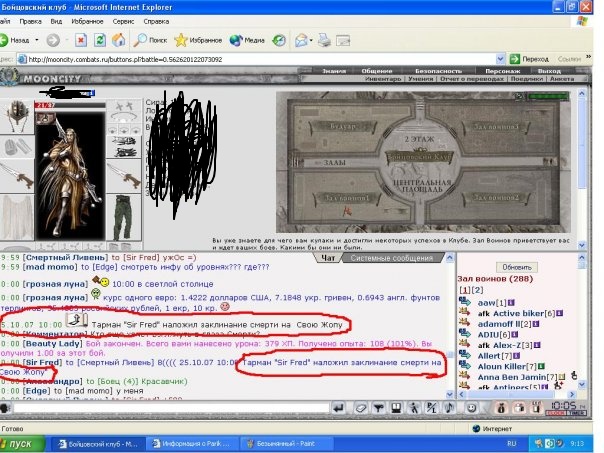The height and width of the screenshot is (453, 604).
Task: Stop page loading with red X icon
Action: point(81,40)
